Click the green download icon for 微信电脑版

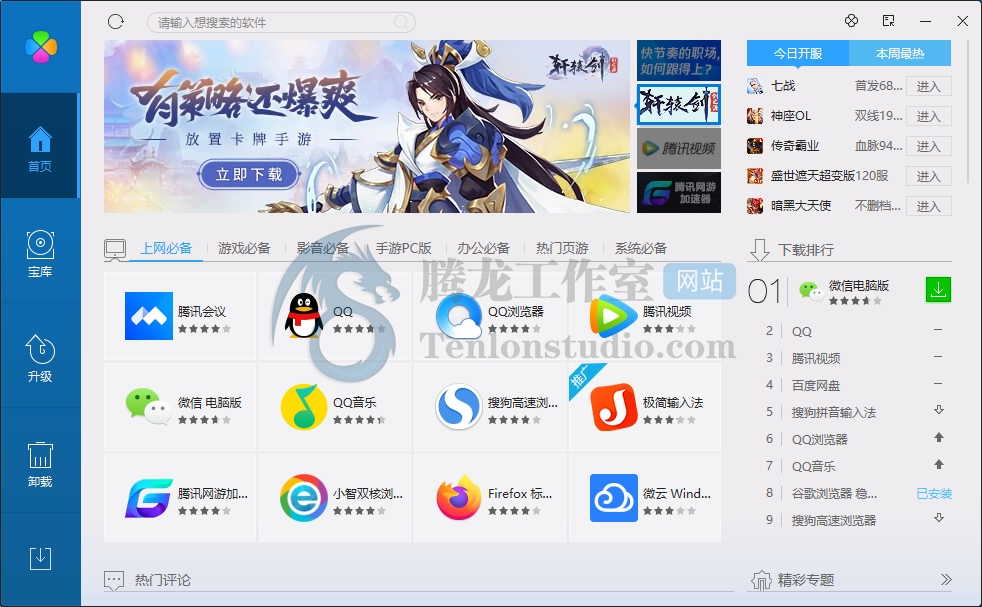pos(938,289)
